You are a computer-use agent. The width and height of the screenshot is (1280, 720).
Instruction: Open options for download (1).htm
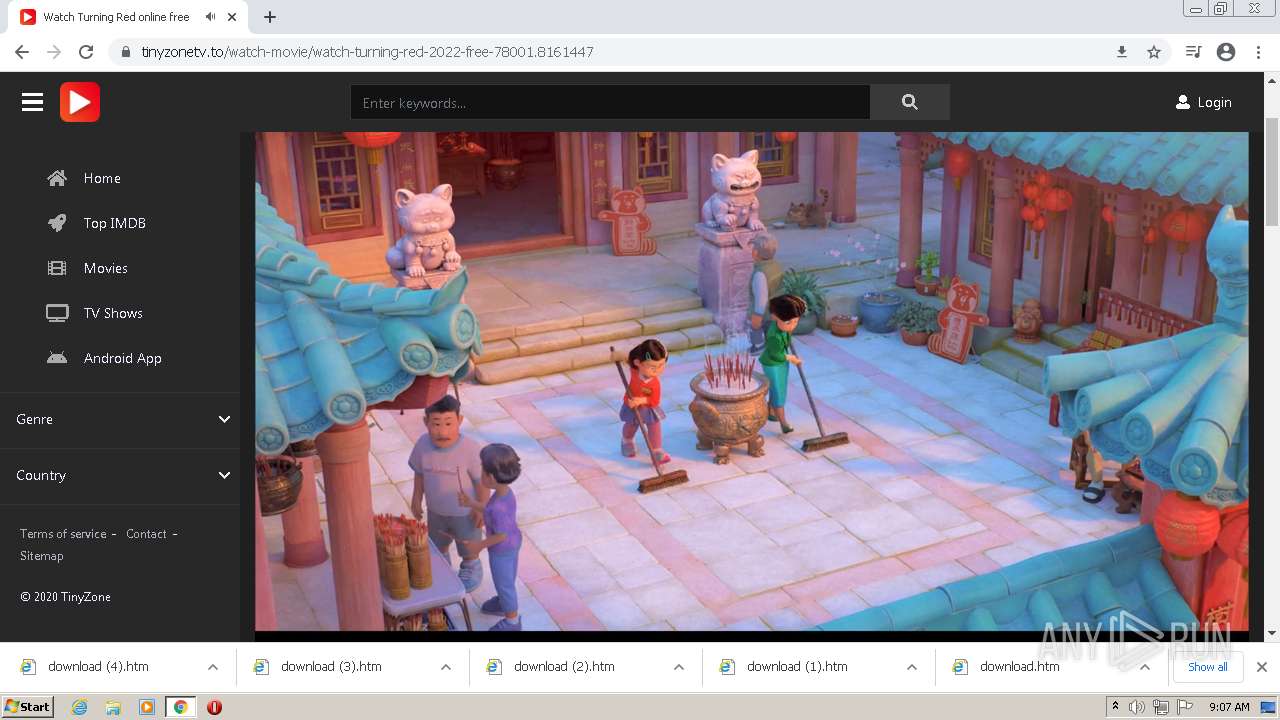click(912, 667)
